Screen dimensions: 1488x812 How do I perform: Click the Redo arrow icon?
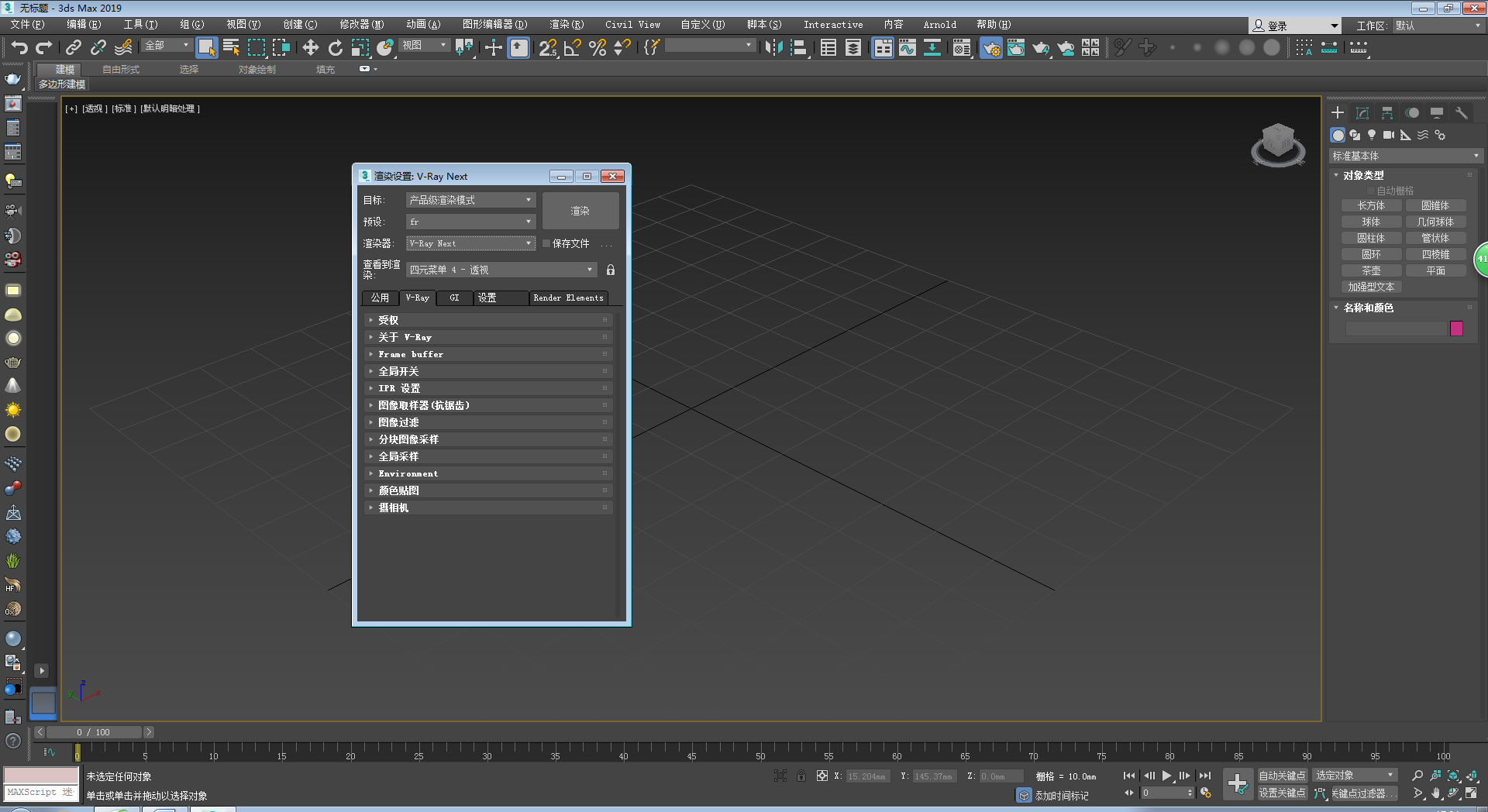(x=44, y=47)
